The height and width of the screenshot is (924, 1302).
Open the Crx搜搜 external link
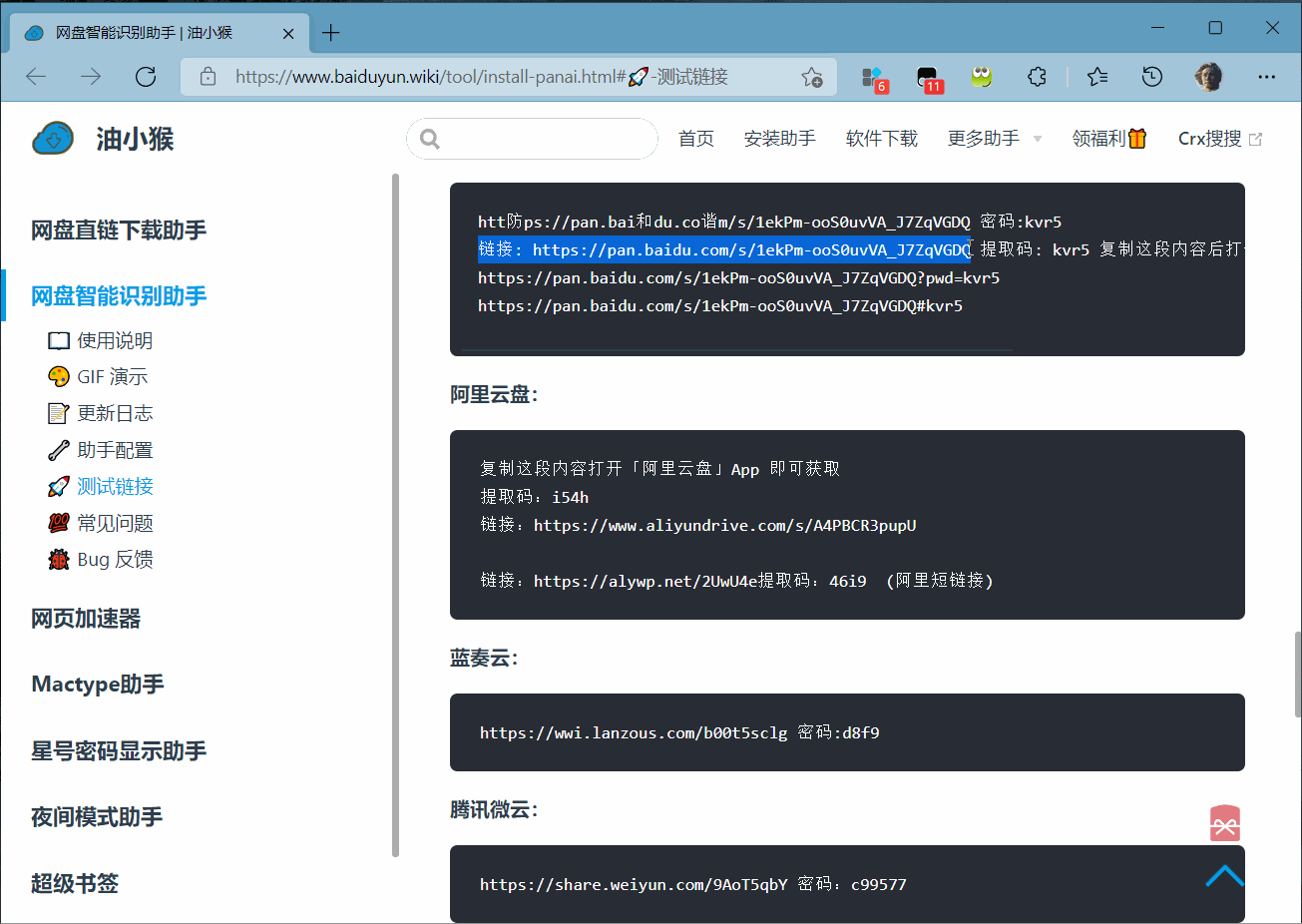pyautogui.click(x=1219, y=139)
